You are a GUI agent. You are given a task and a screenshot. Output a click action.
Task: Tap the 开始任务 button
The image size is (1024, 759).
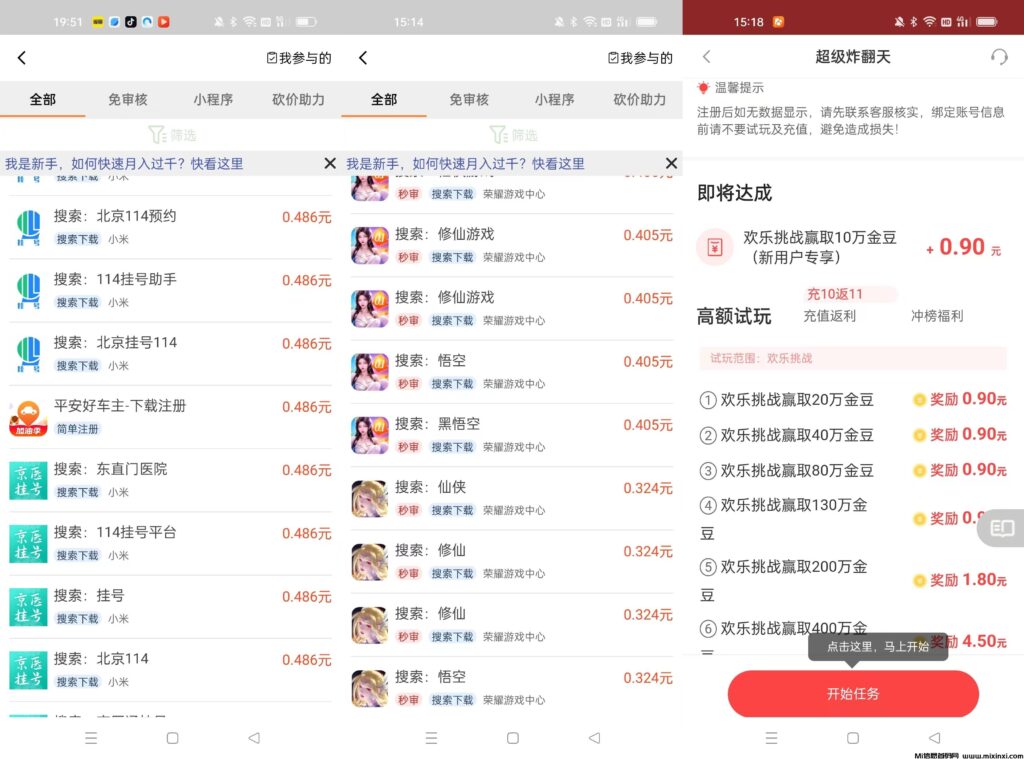(852, 694)
